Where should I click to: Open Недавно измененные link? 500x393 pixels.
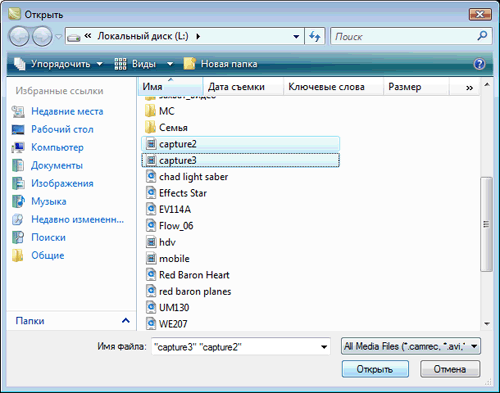tap(77, 219)
